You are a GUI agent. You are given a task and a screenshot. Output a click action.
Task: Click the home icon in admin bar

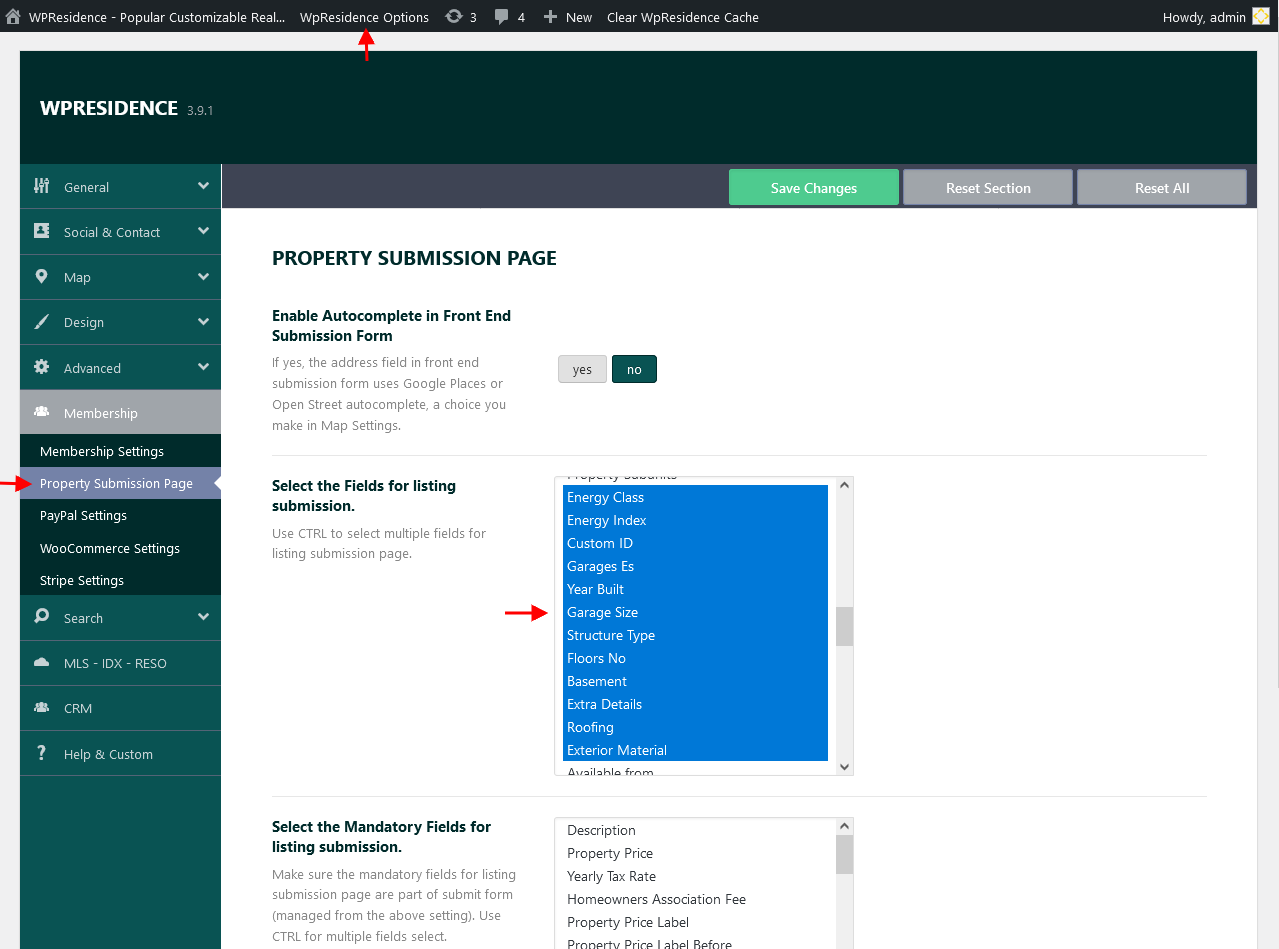pos(13,17)
